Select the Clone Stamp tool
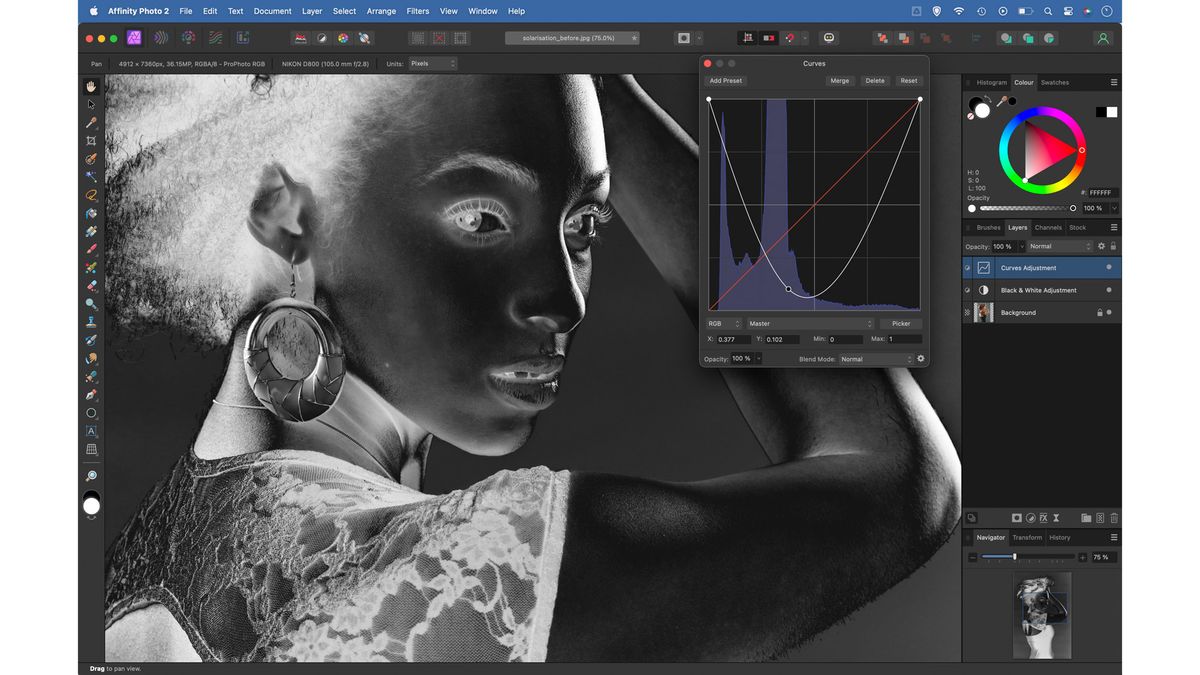This screenshot has height=675, width=1200. [x=92, y=319]
